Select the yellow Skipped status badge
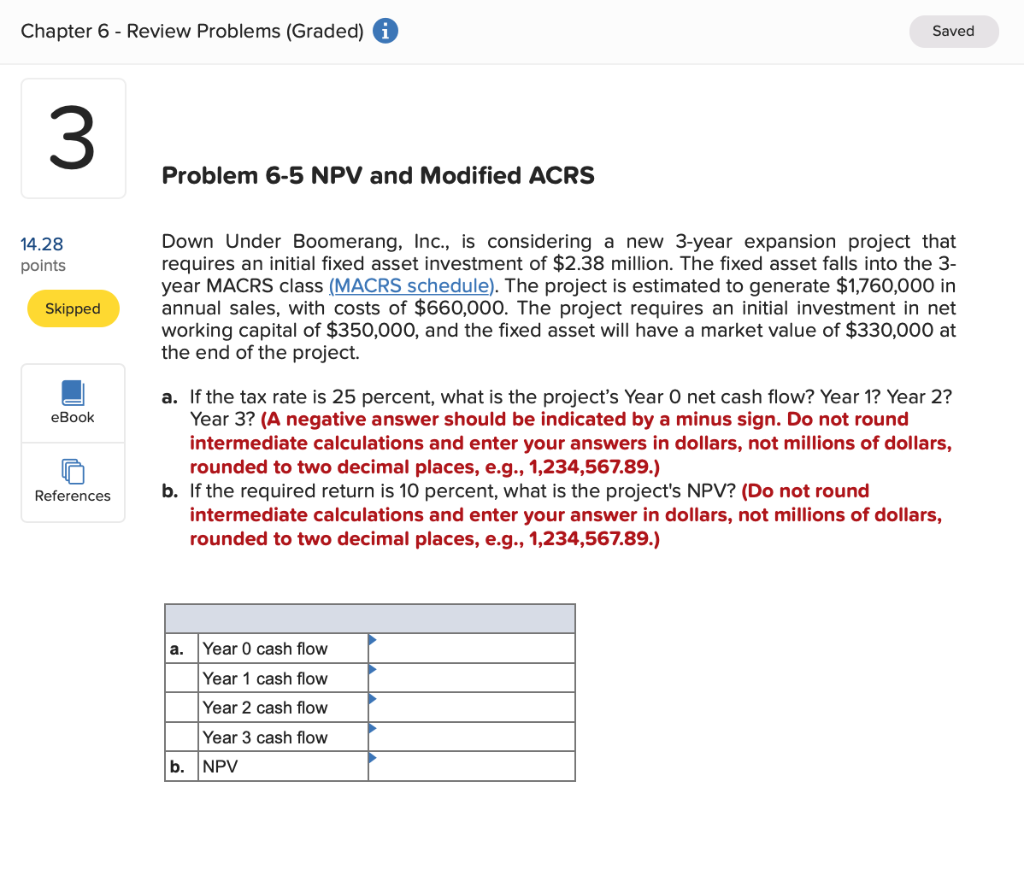 pos(72,308)
